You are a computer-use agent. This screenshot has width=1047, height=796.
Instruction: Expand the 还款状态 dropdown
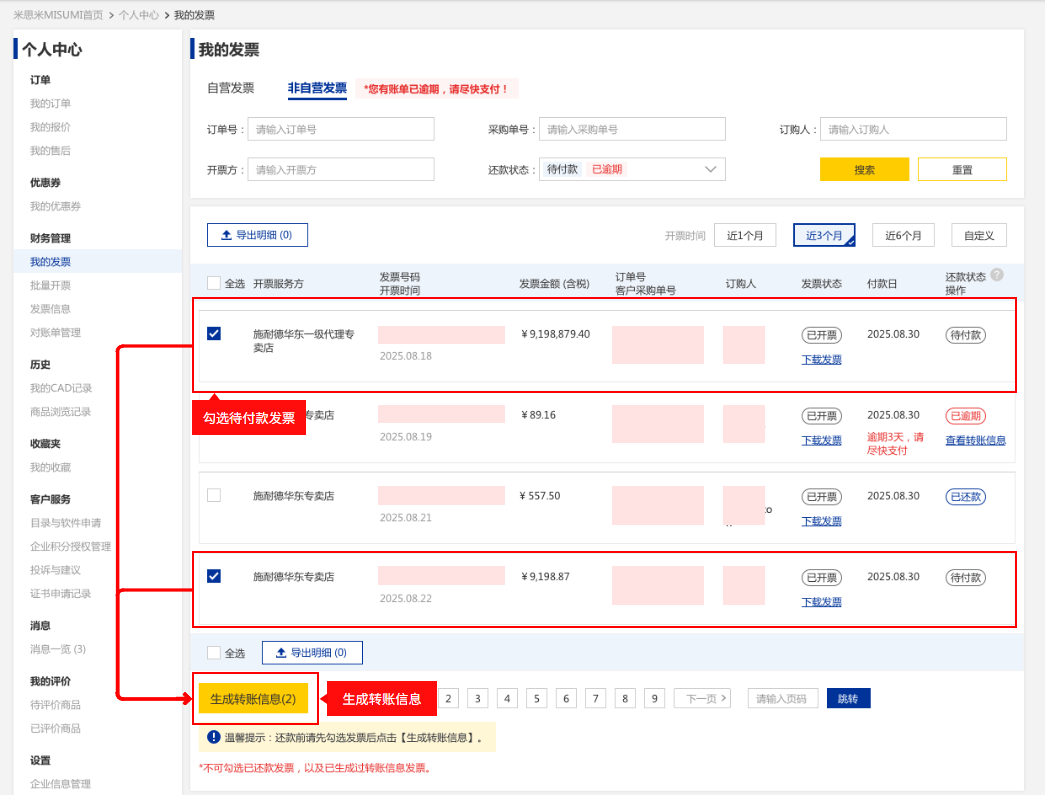point(711,169)
